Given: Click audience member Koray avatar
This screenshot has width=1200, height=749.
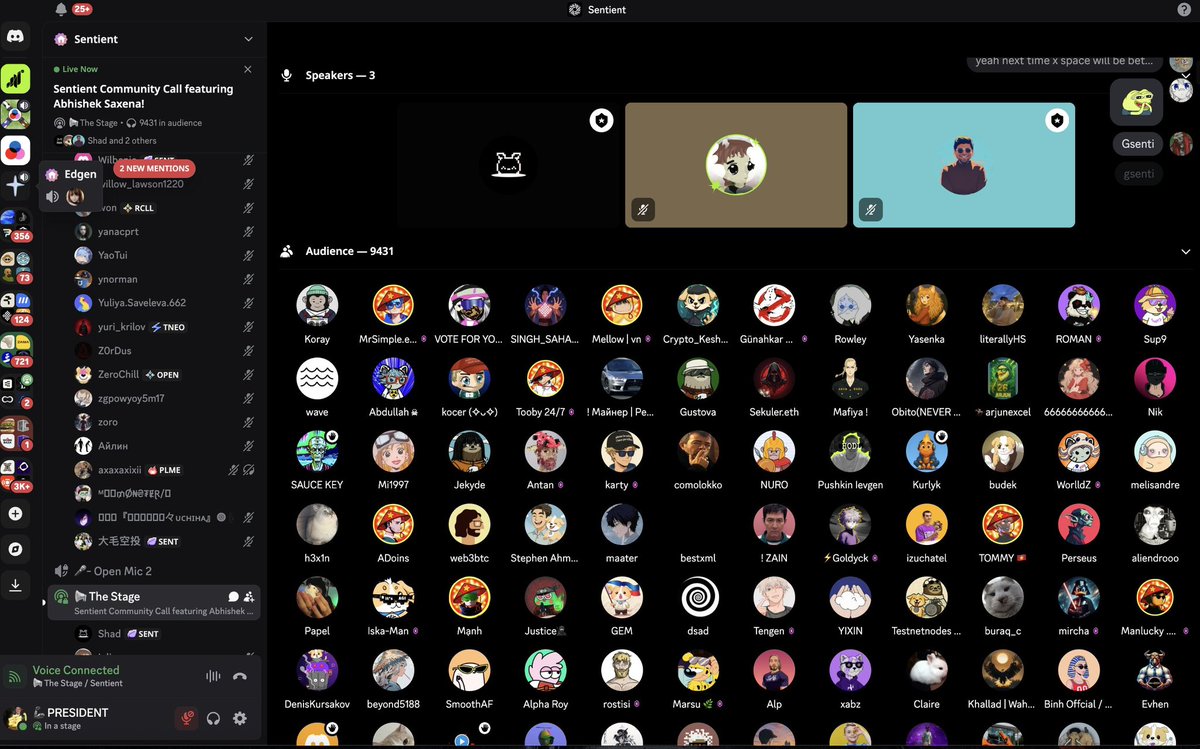Looking at the screenshot, I should click(317, 305).
